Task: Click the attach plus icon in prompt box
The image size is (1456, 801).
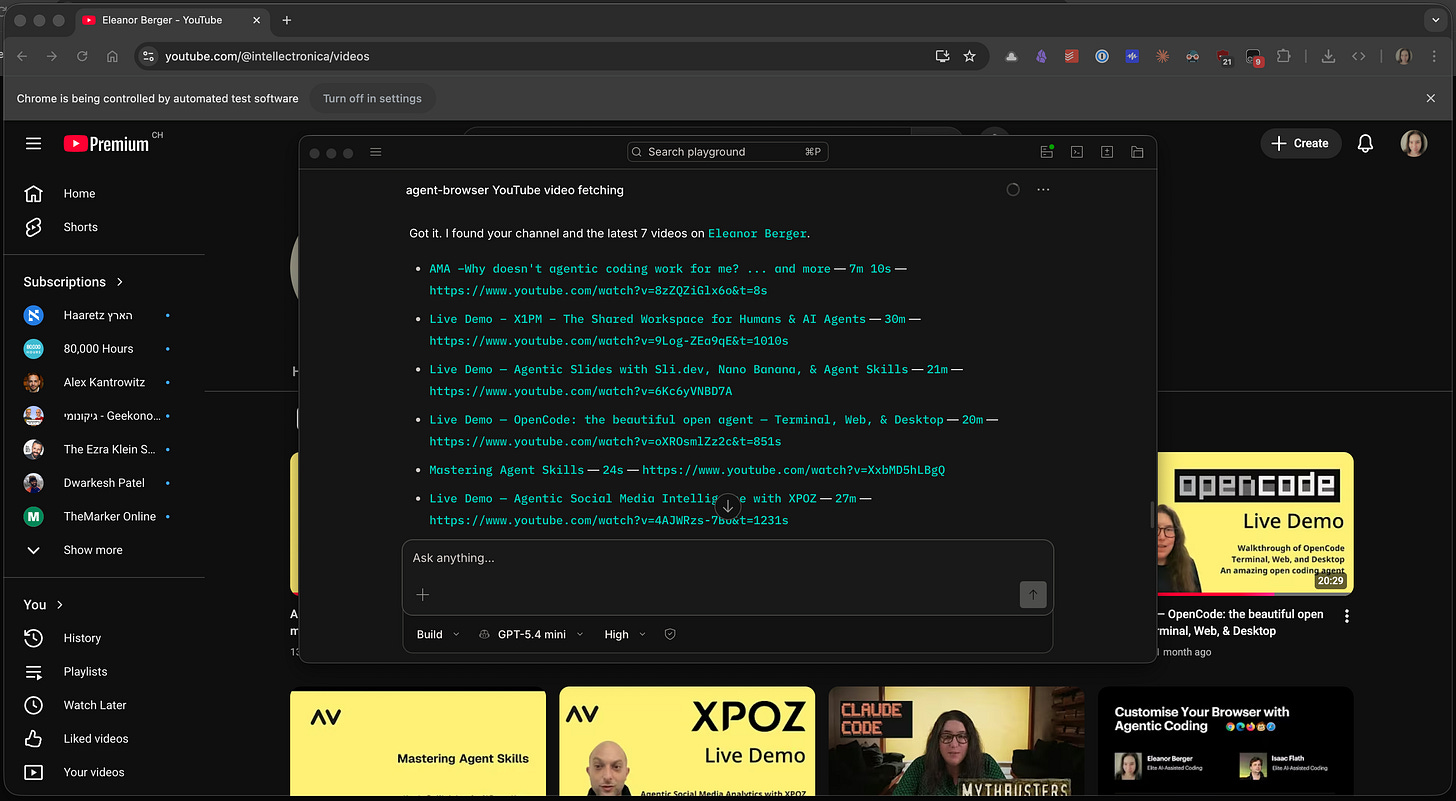Action: tap(423, 594)
